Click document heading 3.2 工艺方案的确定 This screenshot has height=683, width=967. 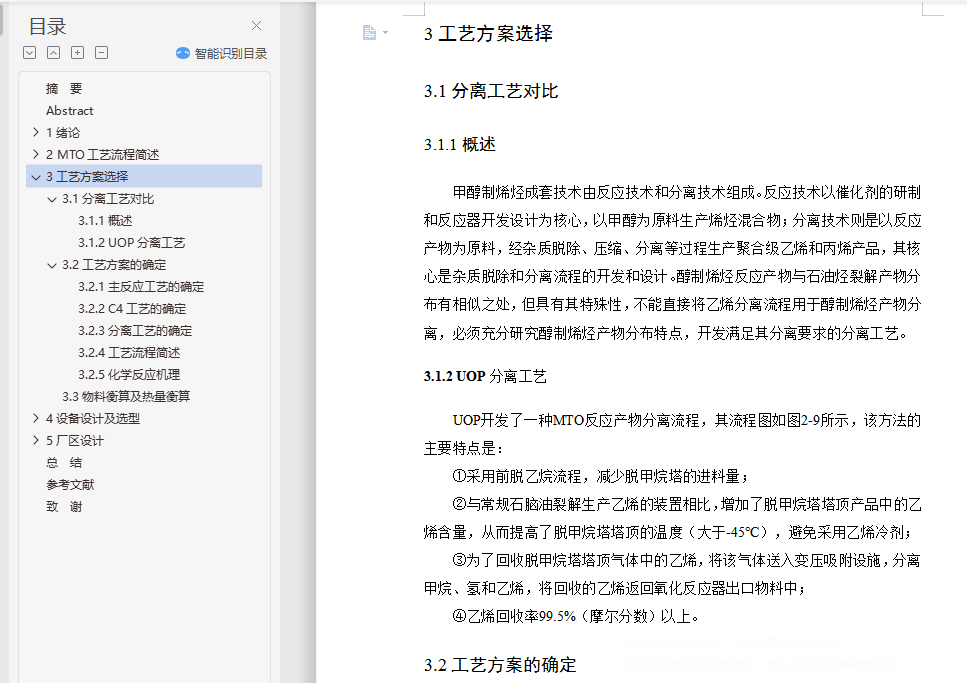point(500,665)
